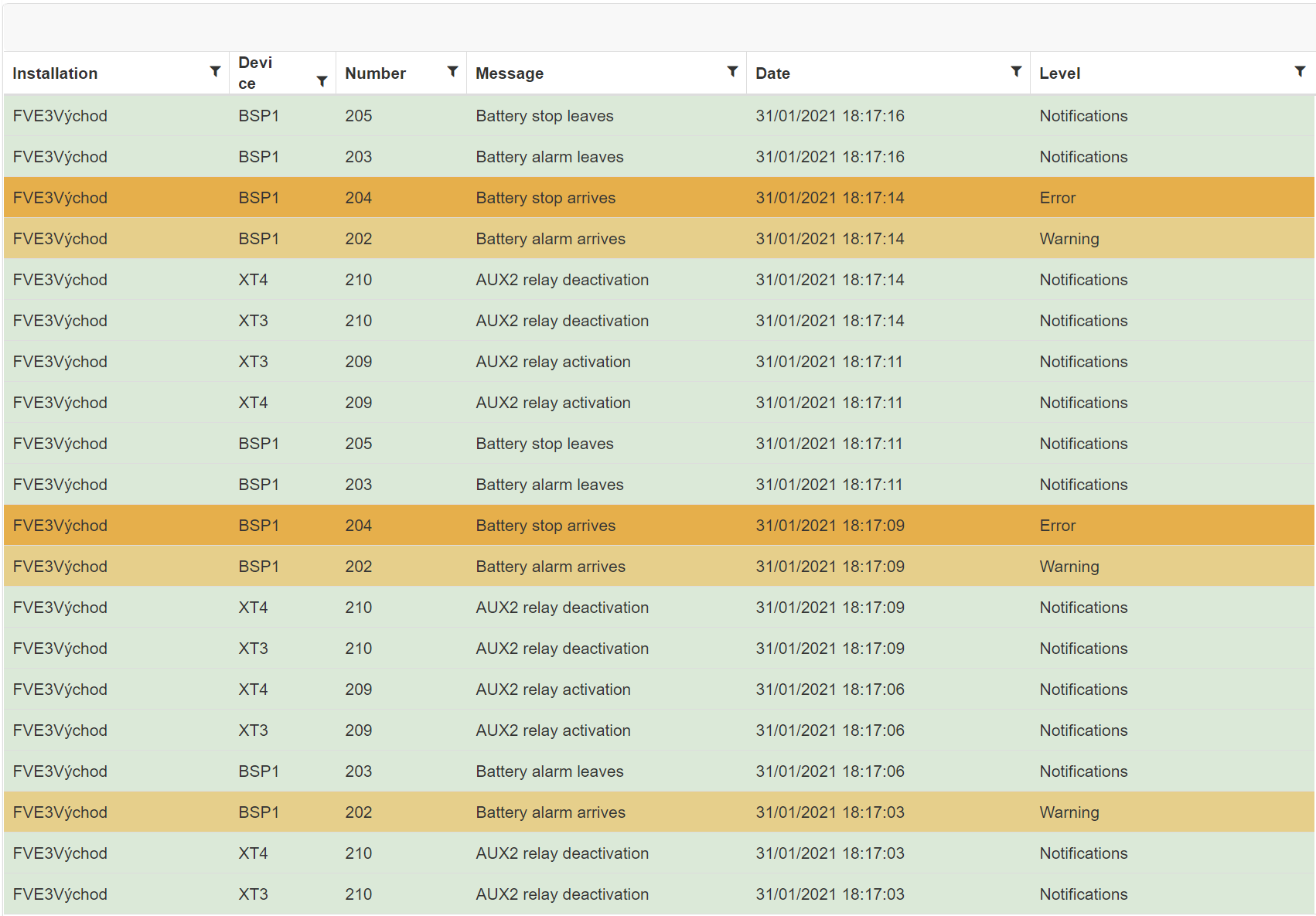Select Battery alarm arrives row at 18:17:03

coord(550,812)
